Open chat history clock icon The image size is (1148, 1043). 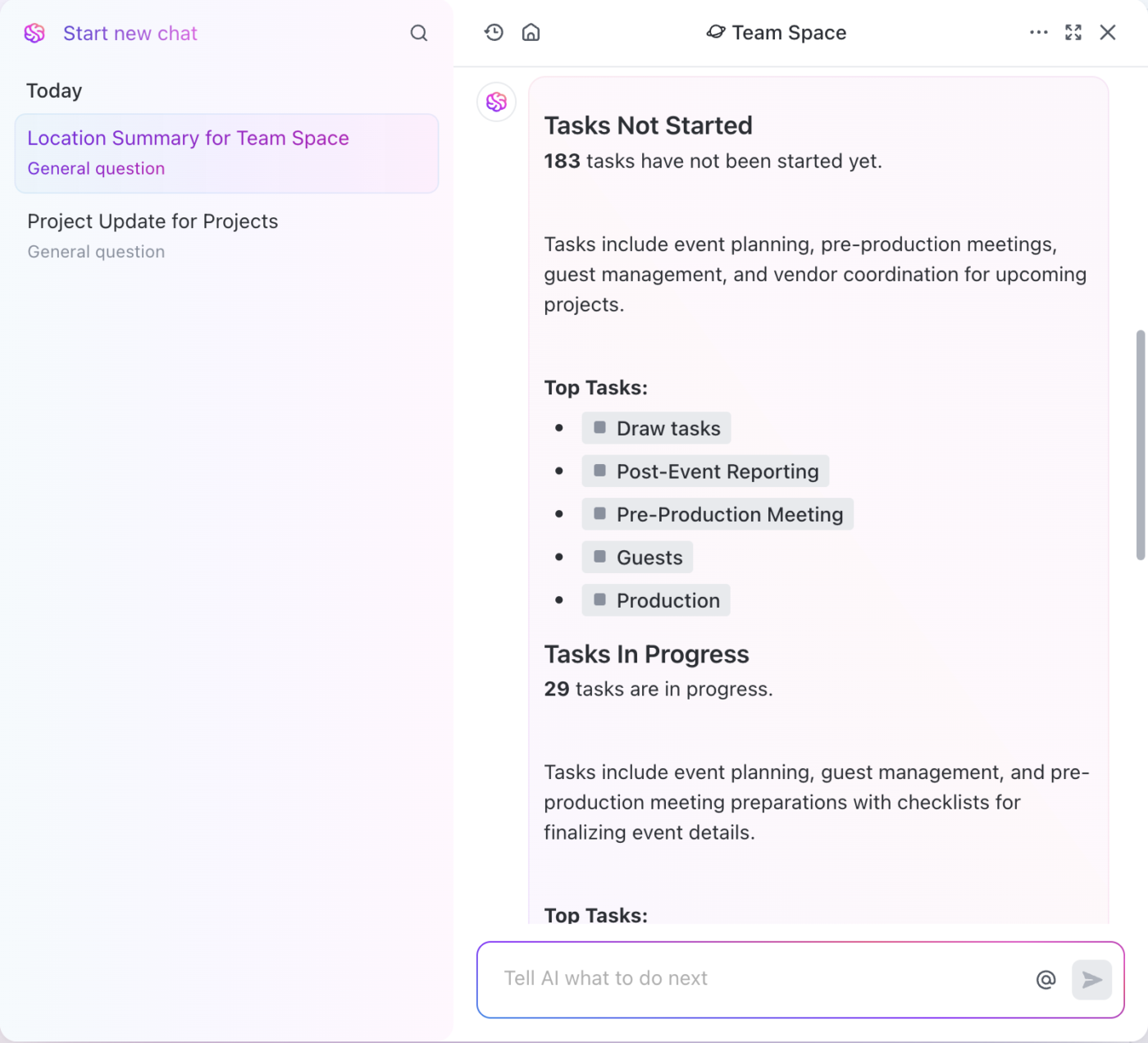pyautogui.click(x=494, y=33)
